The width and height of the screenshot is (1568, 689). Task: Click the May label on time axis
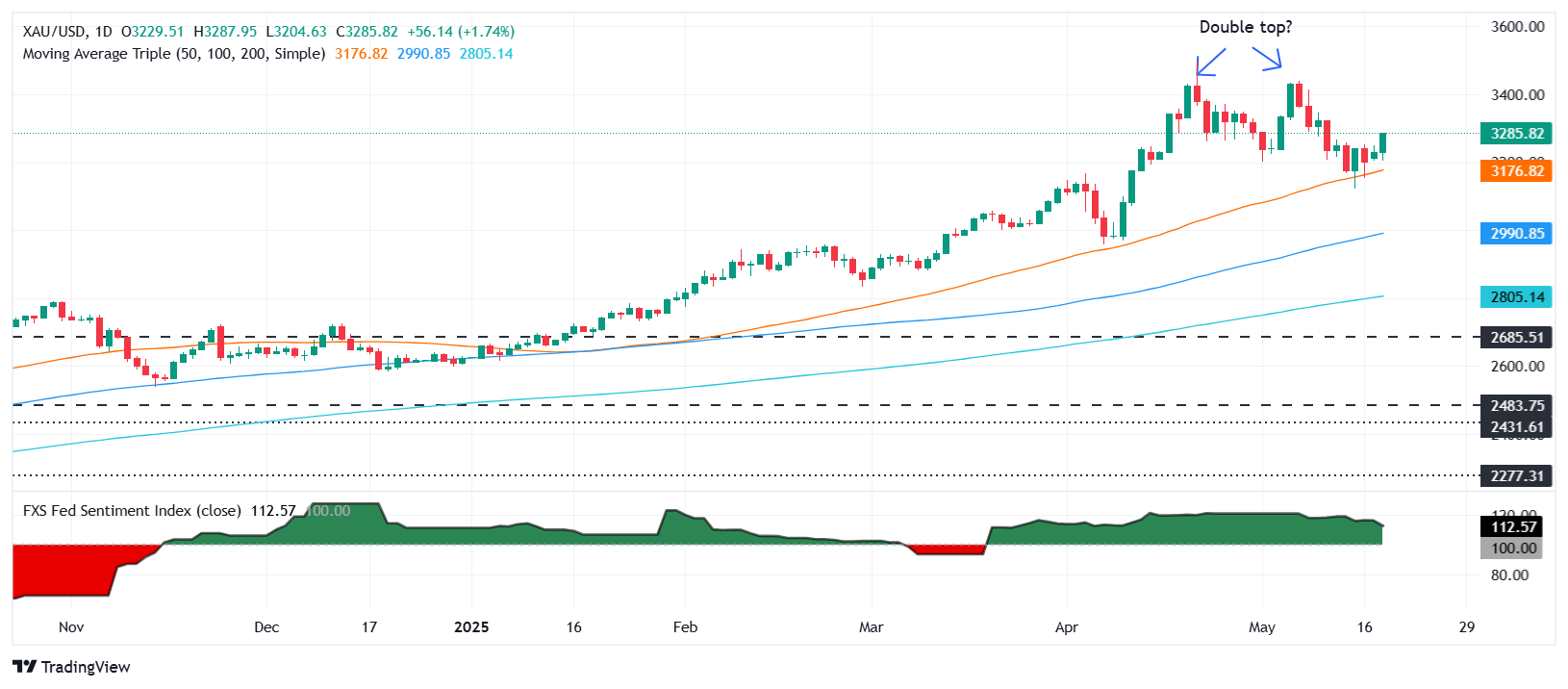1261,627
